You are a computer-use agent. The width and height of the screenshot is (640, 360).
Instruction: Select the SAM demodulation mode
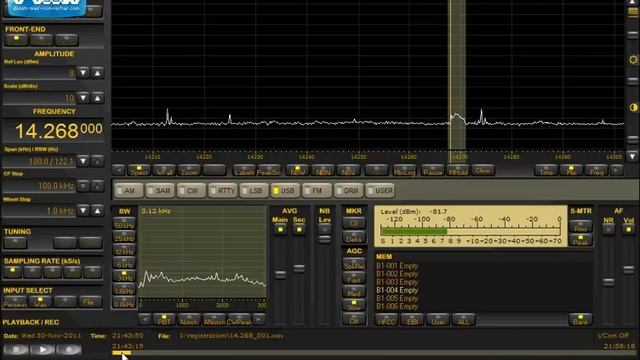(160, 191)
